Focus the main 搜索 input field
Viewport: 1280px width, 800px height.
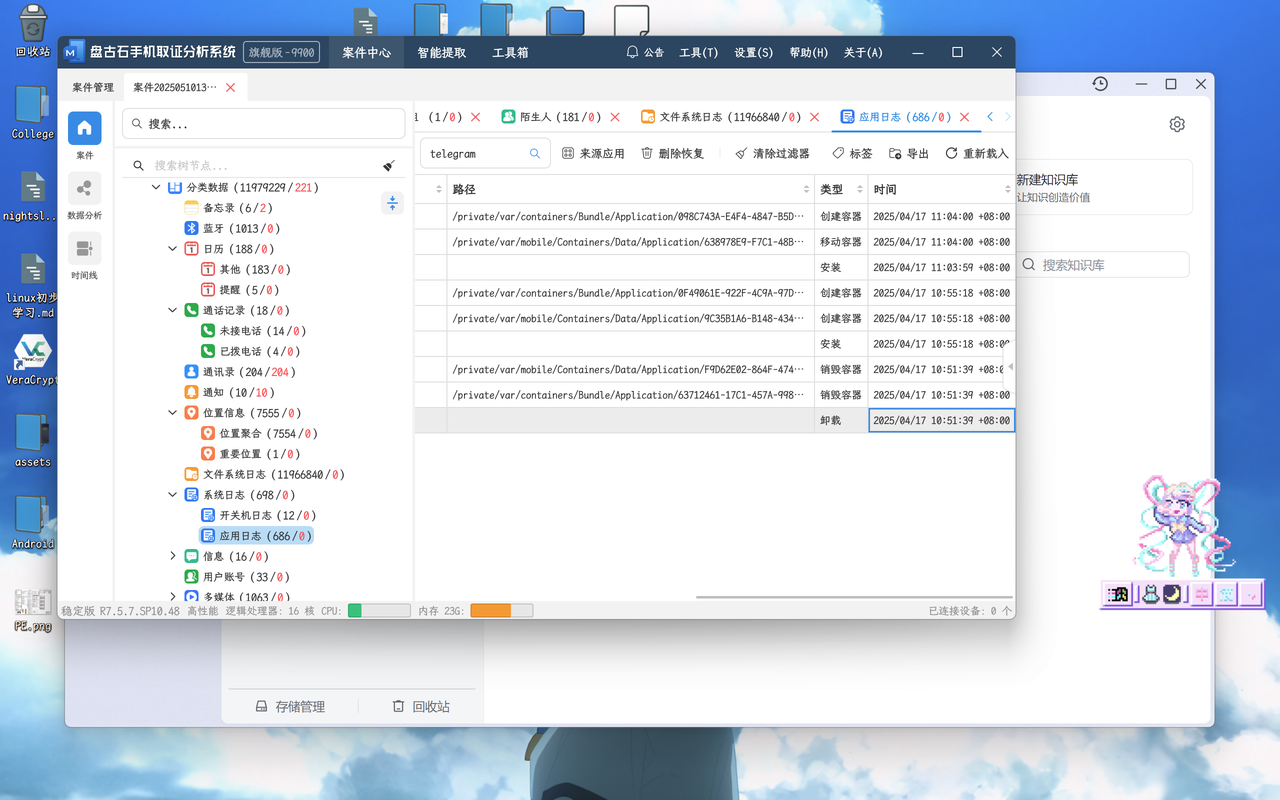pos(264,124)
